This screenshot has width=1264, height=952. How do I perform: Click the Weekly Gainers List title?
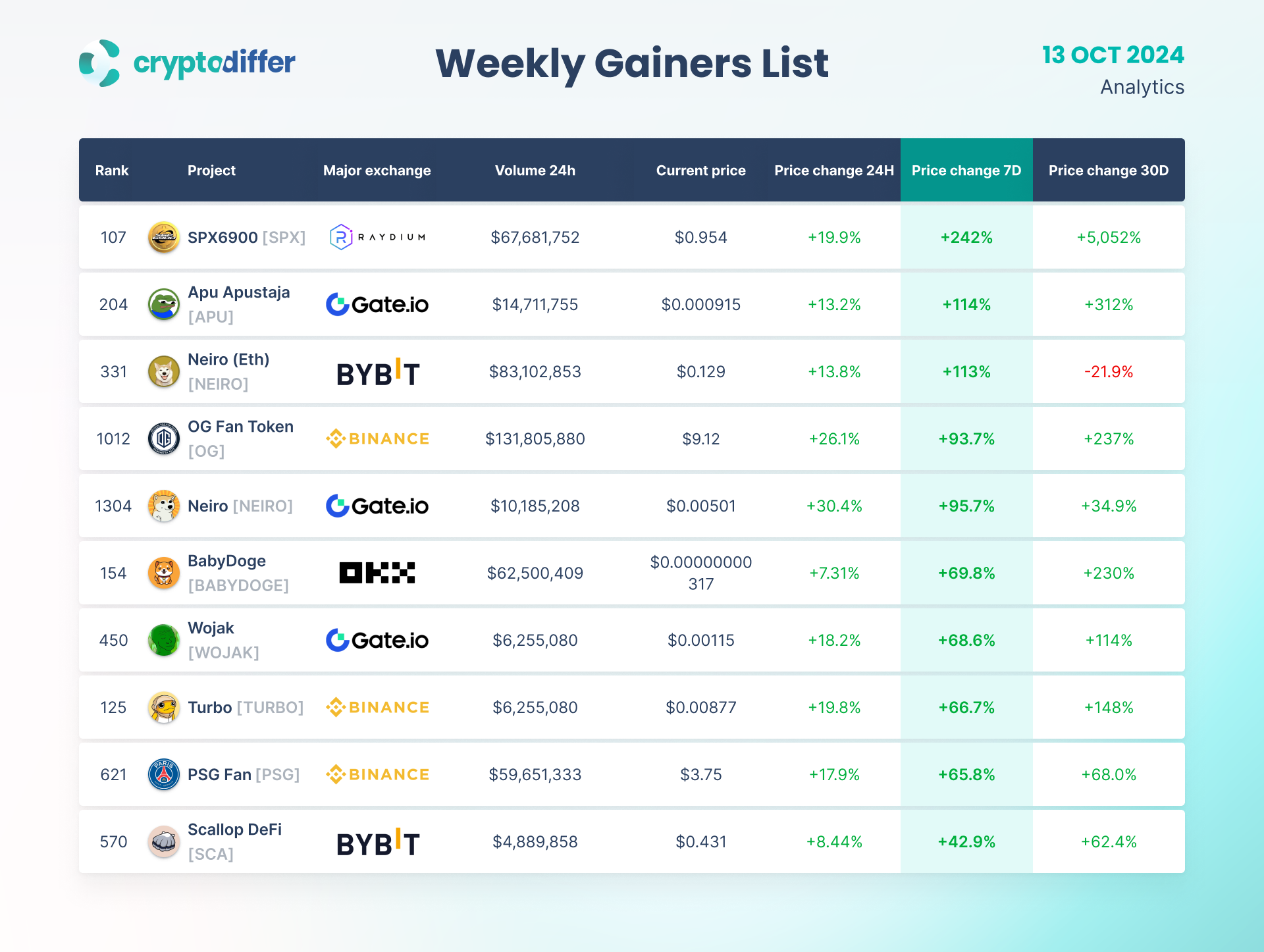pyautogui.click(x=631, y=64)
